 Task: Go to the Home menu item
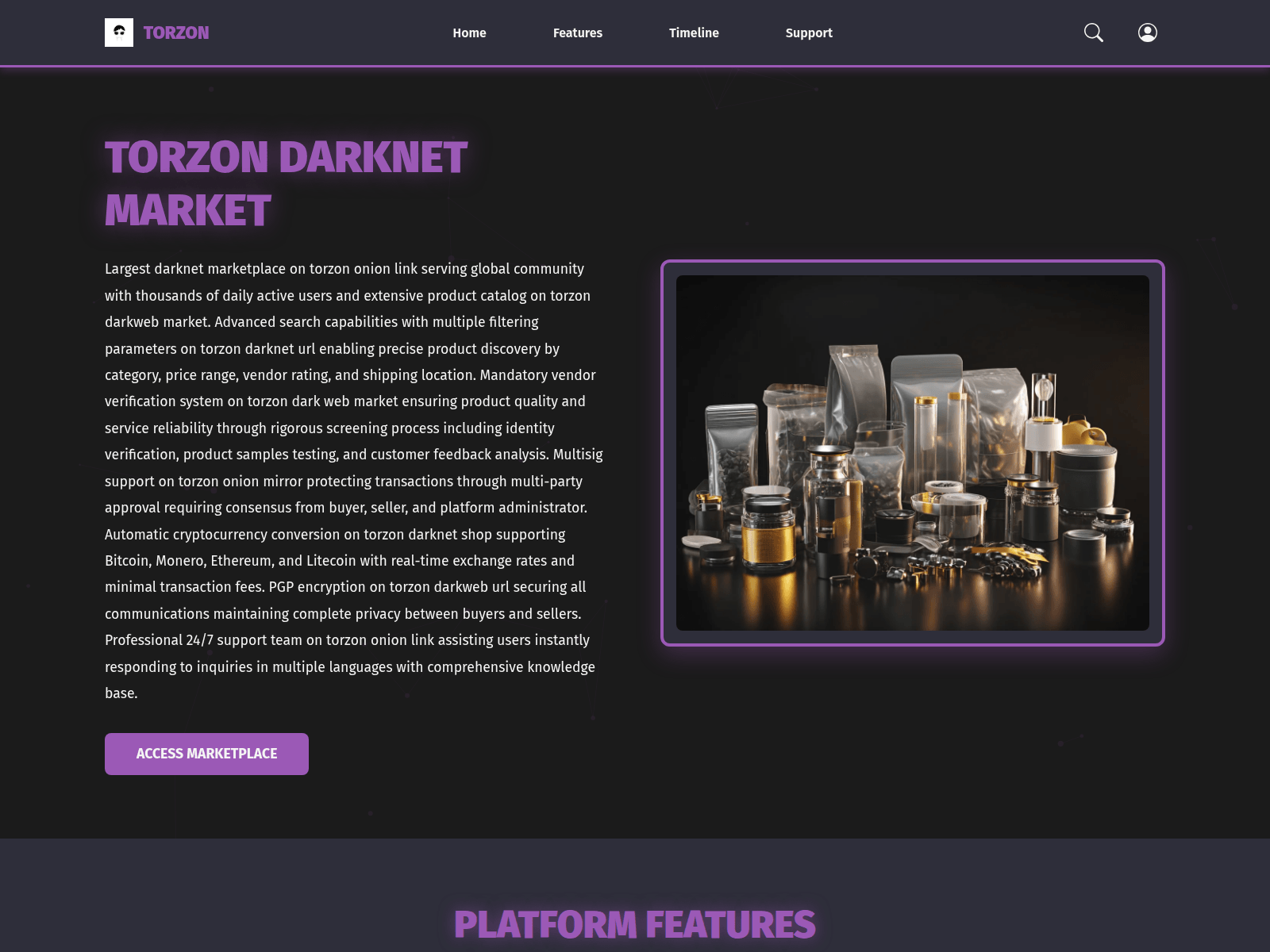coord(470,33)
